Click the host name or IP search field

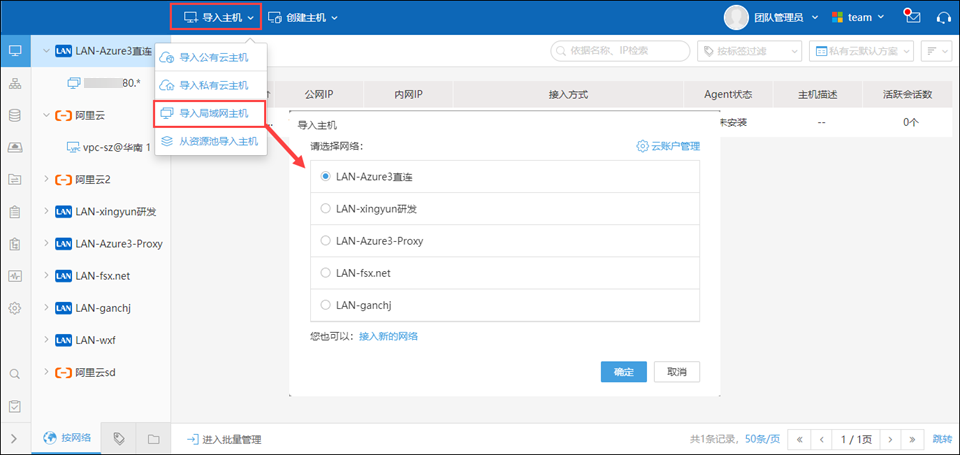coord(622,50)
